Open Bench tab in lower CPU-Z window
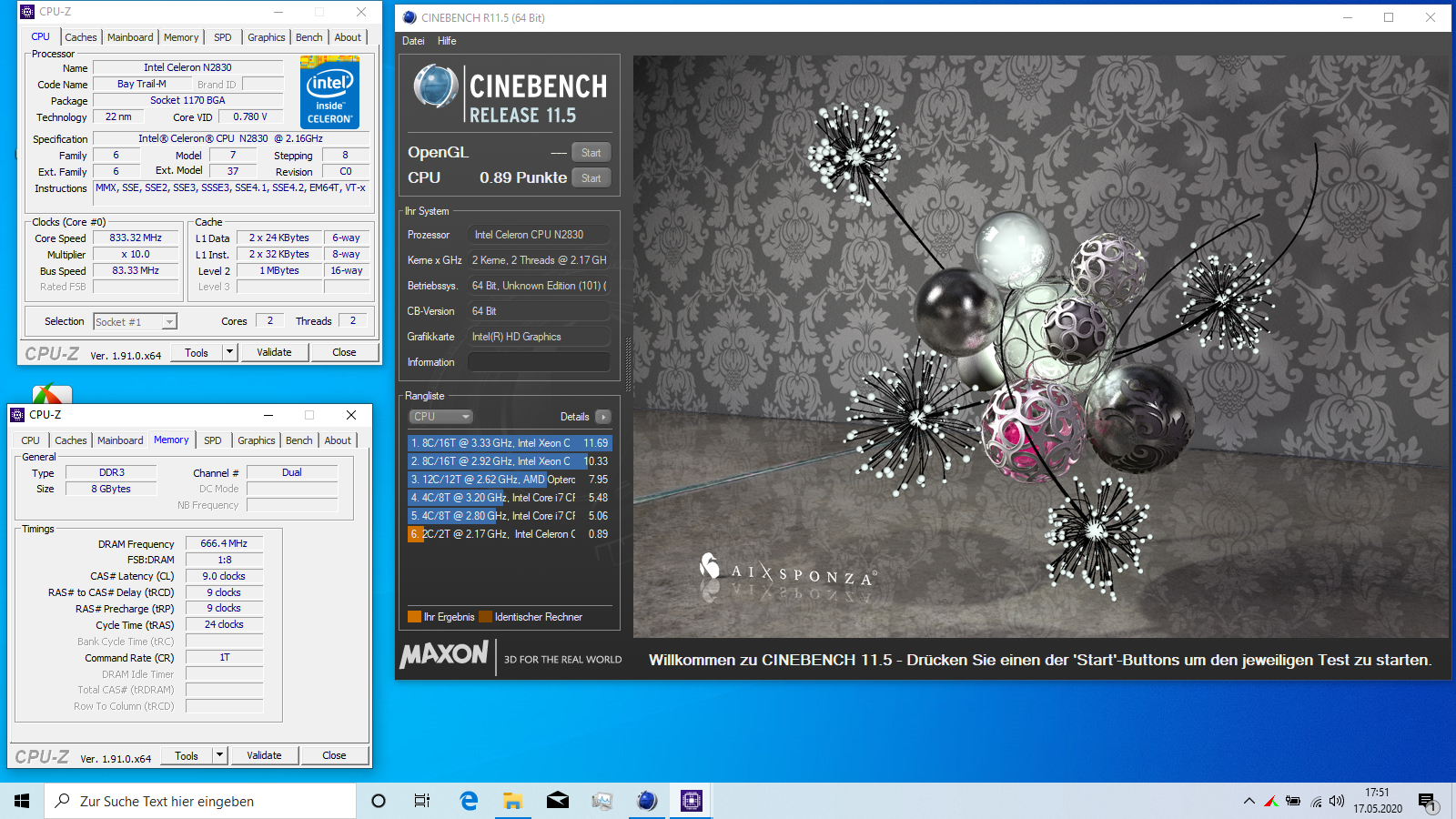The width and height of the screenshot is (1456, 819). 299,440
